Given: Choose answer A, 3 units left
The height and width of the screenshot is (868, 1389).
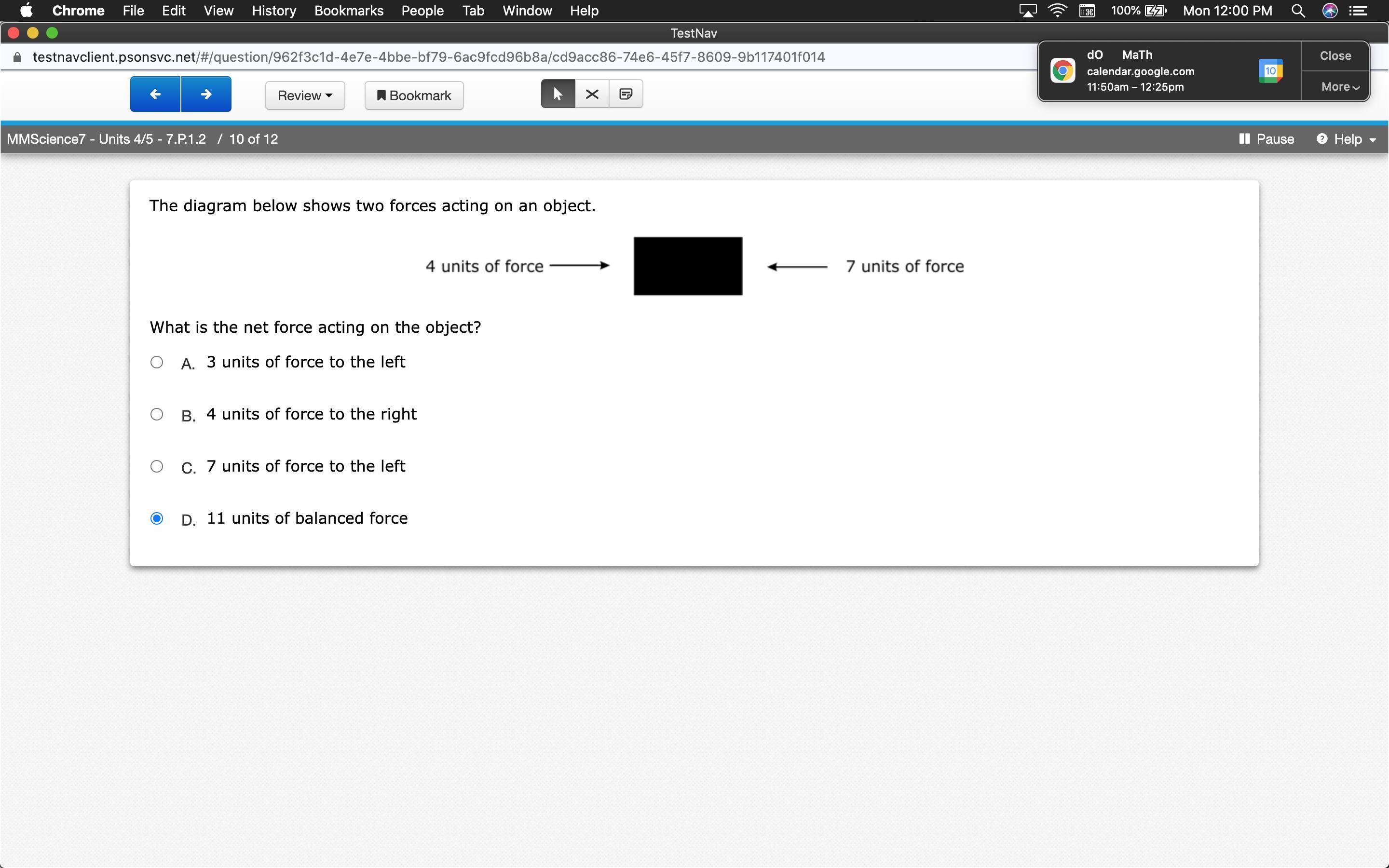Looking at the screenshot, I should coord(157,362).
